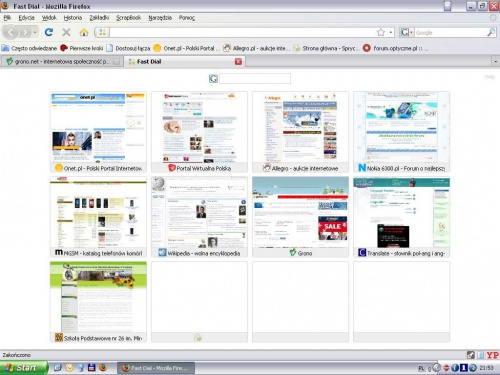Expand the back/forward history dropdown arrow
Screen dimensions: 500x375
click(35, 32)
